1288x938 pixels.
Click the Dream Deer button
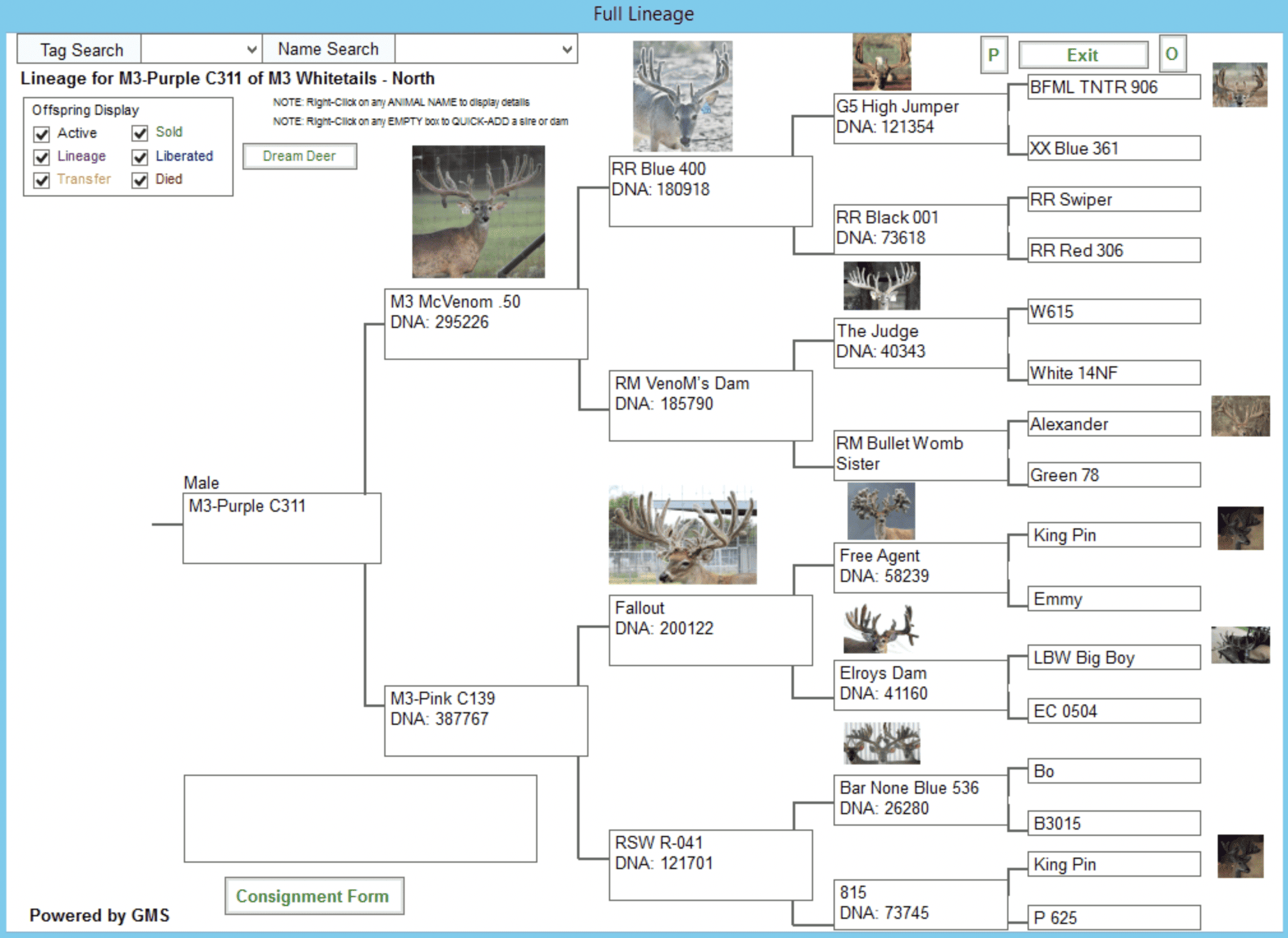click(299, 156)
